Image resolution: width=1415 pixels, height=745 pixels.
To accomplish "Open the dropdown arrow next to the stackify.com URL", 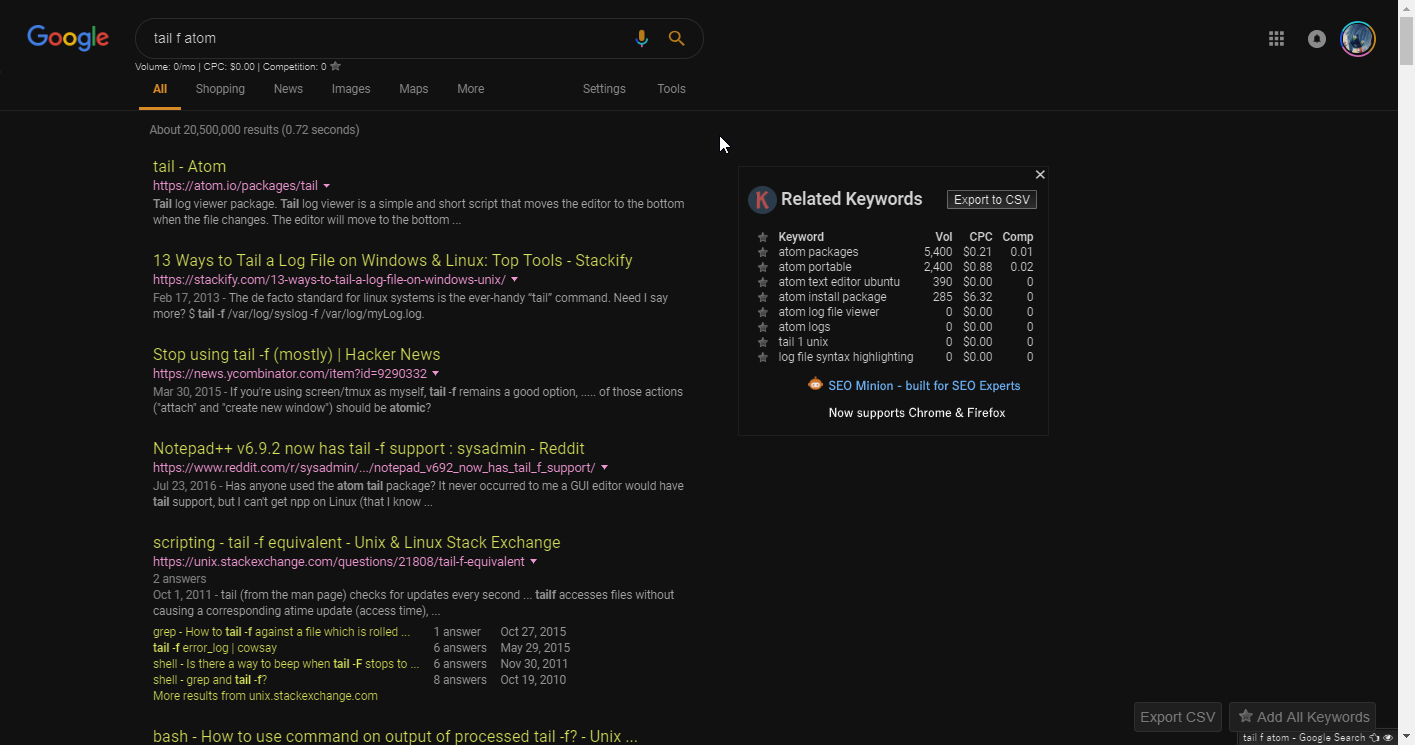I will [x=515, y=280].
